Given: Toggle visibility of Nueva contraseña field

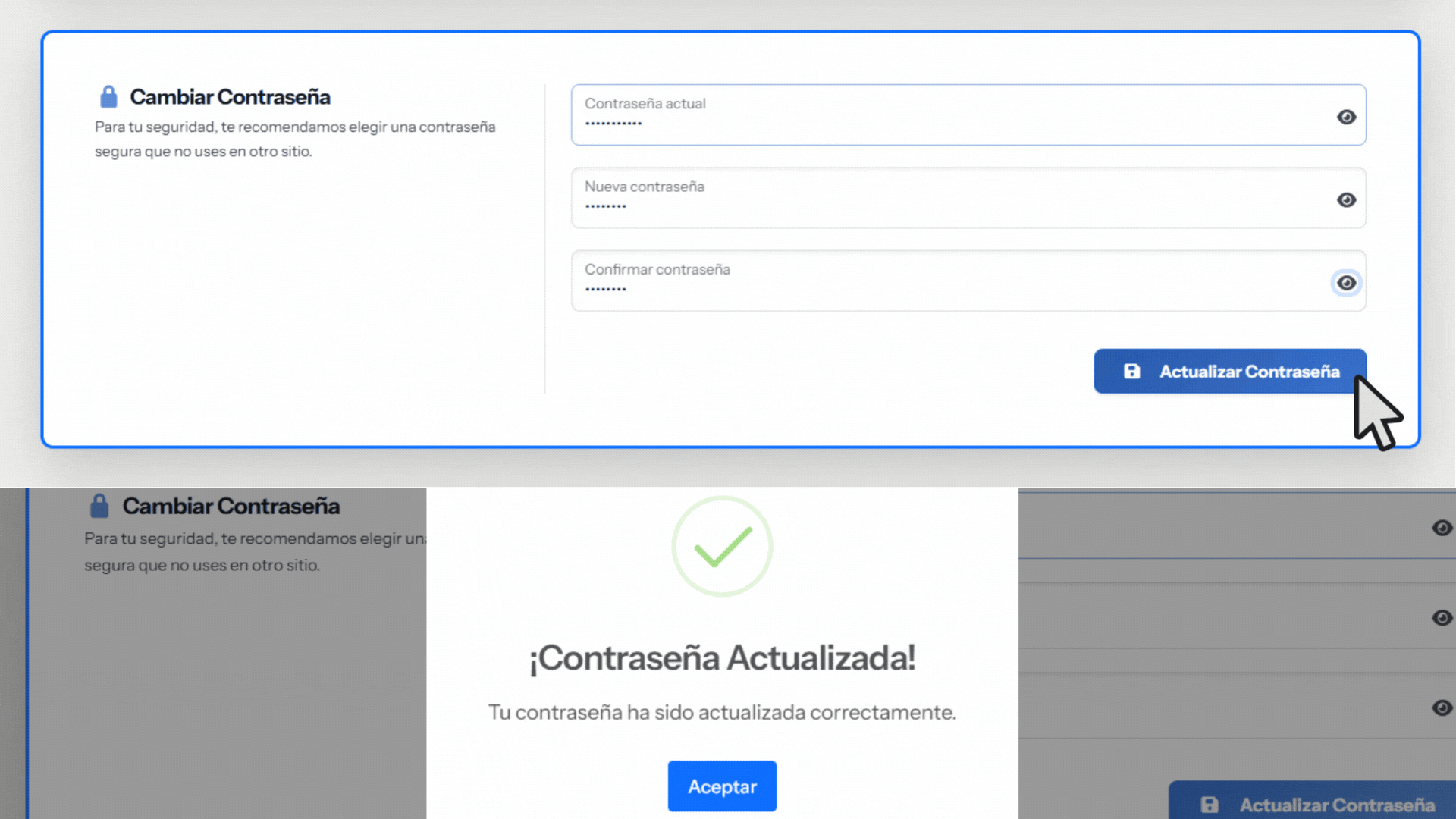Looking at the screenshot, I should [x=1346, y=199].
